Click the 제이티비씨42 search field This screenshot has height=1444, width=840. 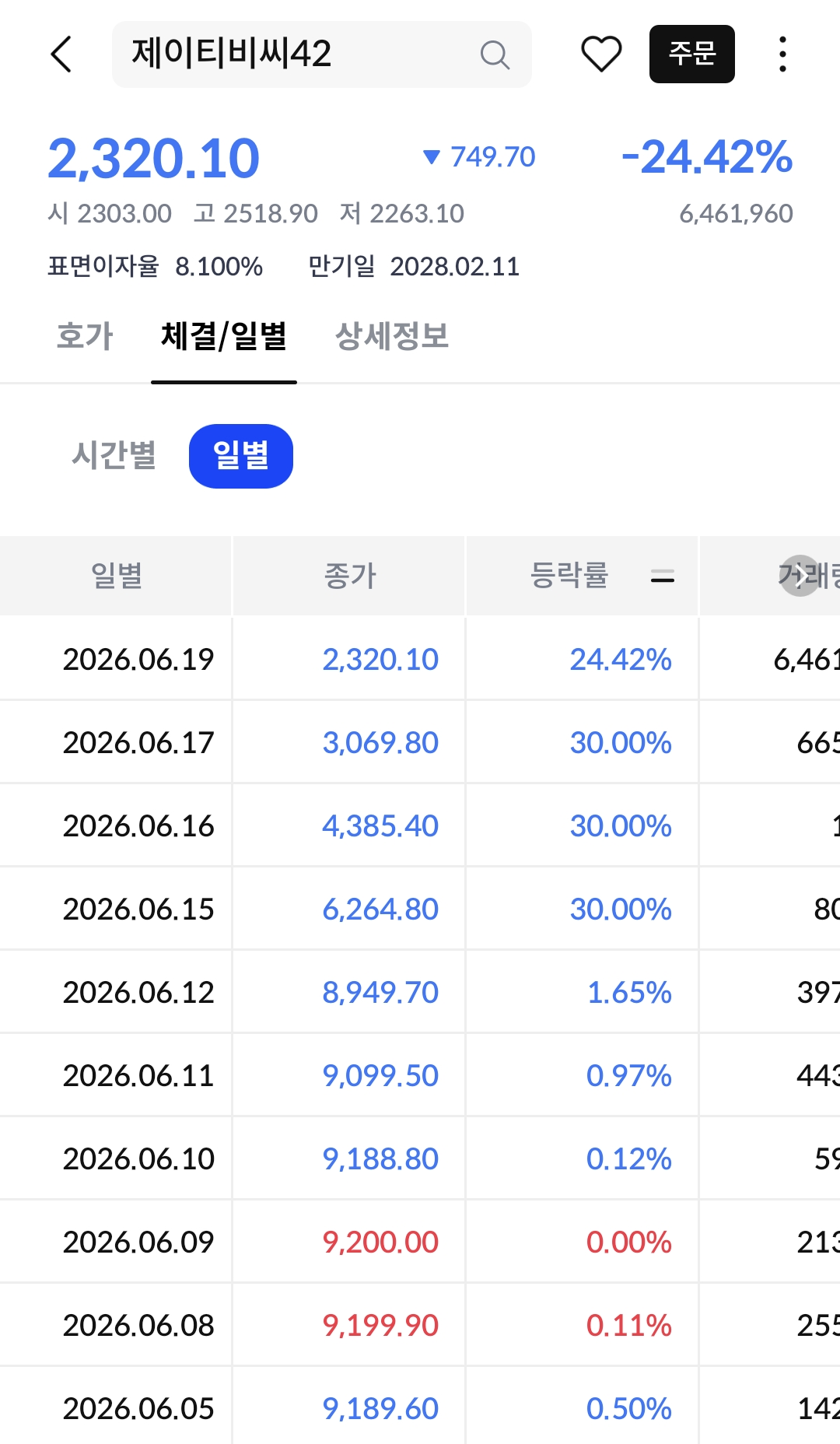click(322, 54)
